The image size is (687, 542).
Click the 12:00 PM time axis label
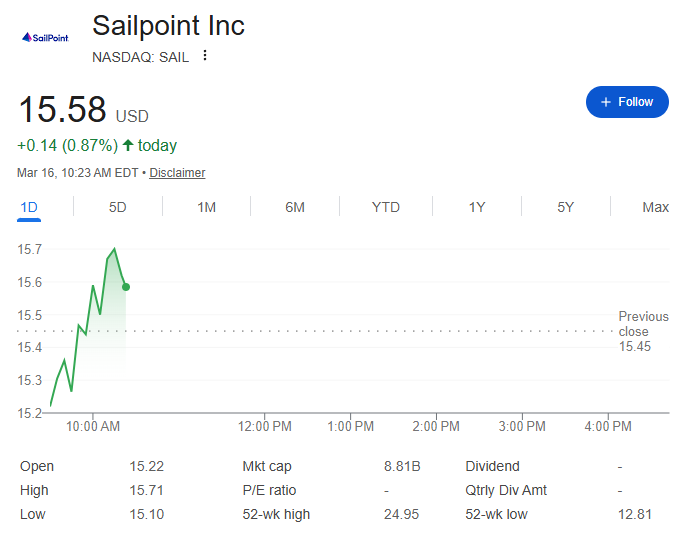(266, 426)
